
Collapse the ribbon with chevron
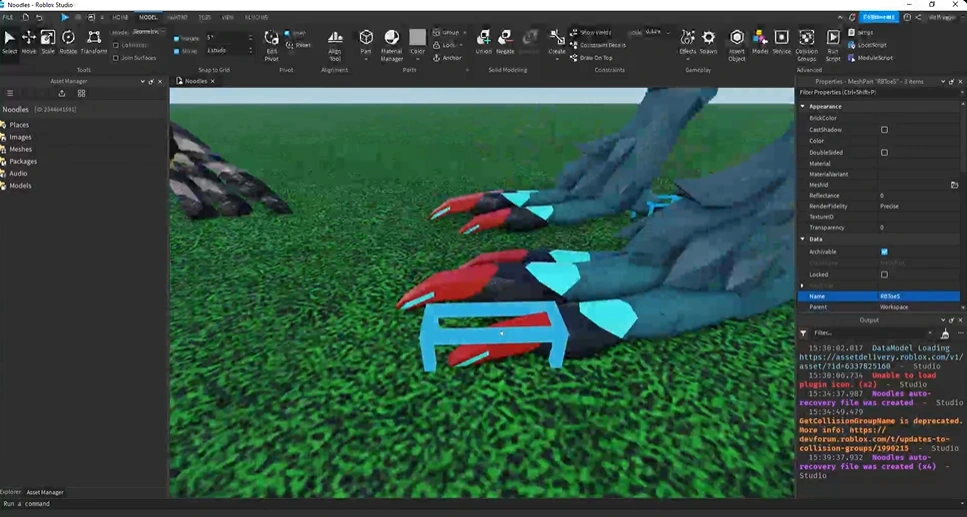(840, 17)
